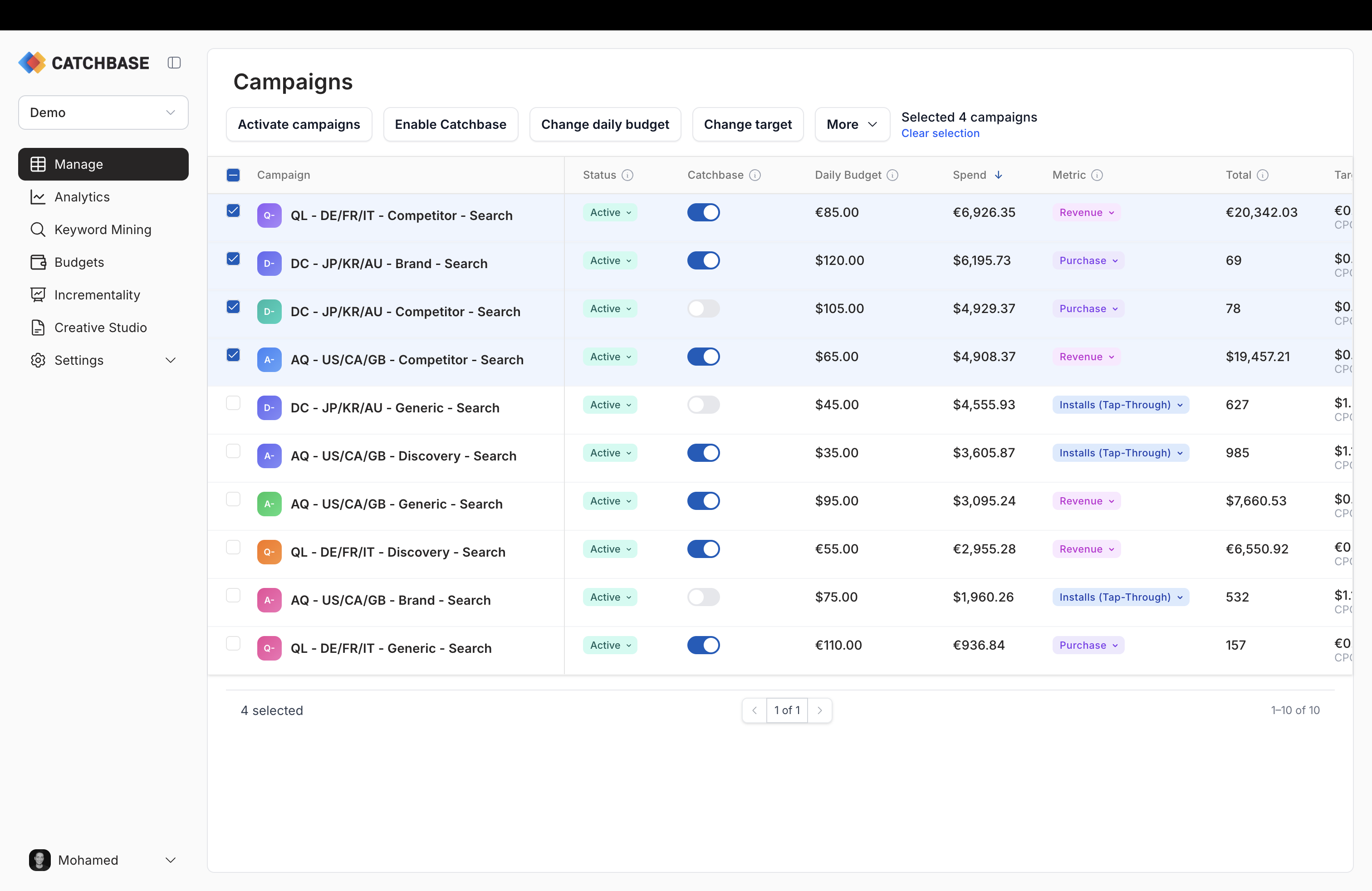Expand the More actions dropdown
The width and height of the screenshot is (1372, 891).
(x=852, y=124)
